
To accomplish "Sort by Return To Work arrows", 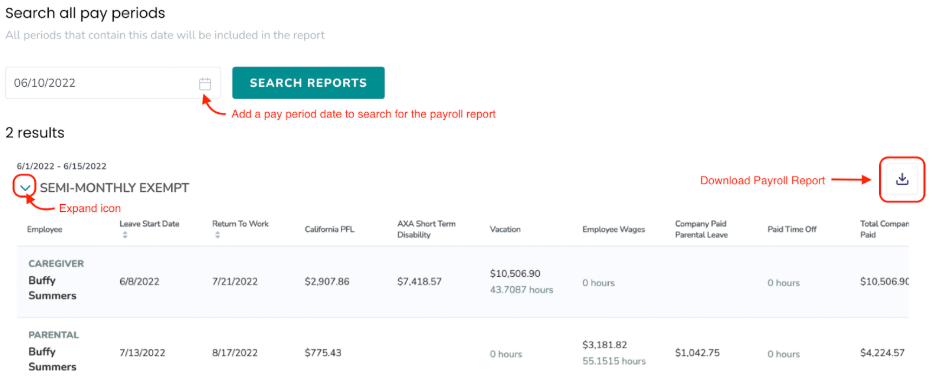I will coord(217,236).
